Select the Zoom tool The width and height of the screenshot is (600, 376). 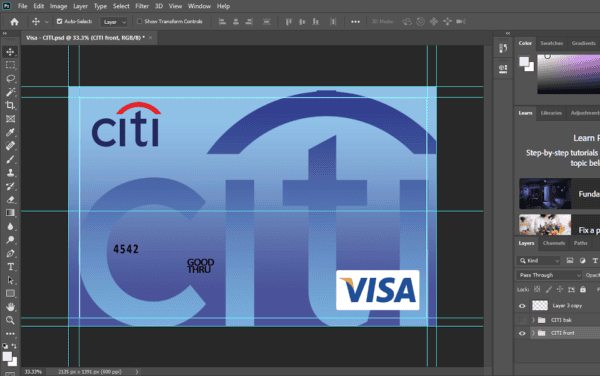(x=10, y=320)
